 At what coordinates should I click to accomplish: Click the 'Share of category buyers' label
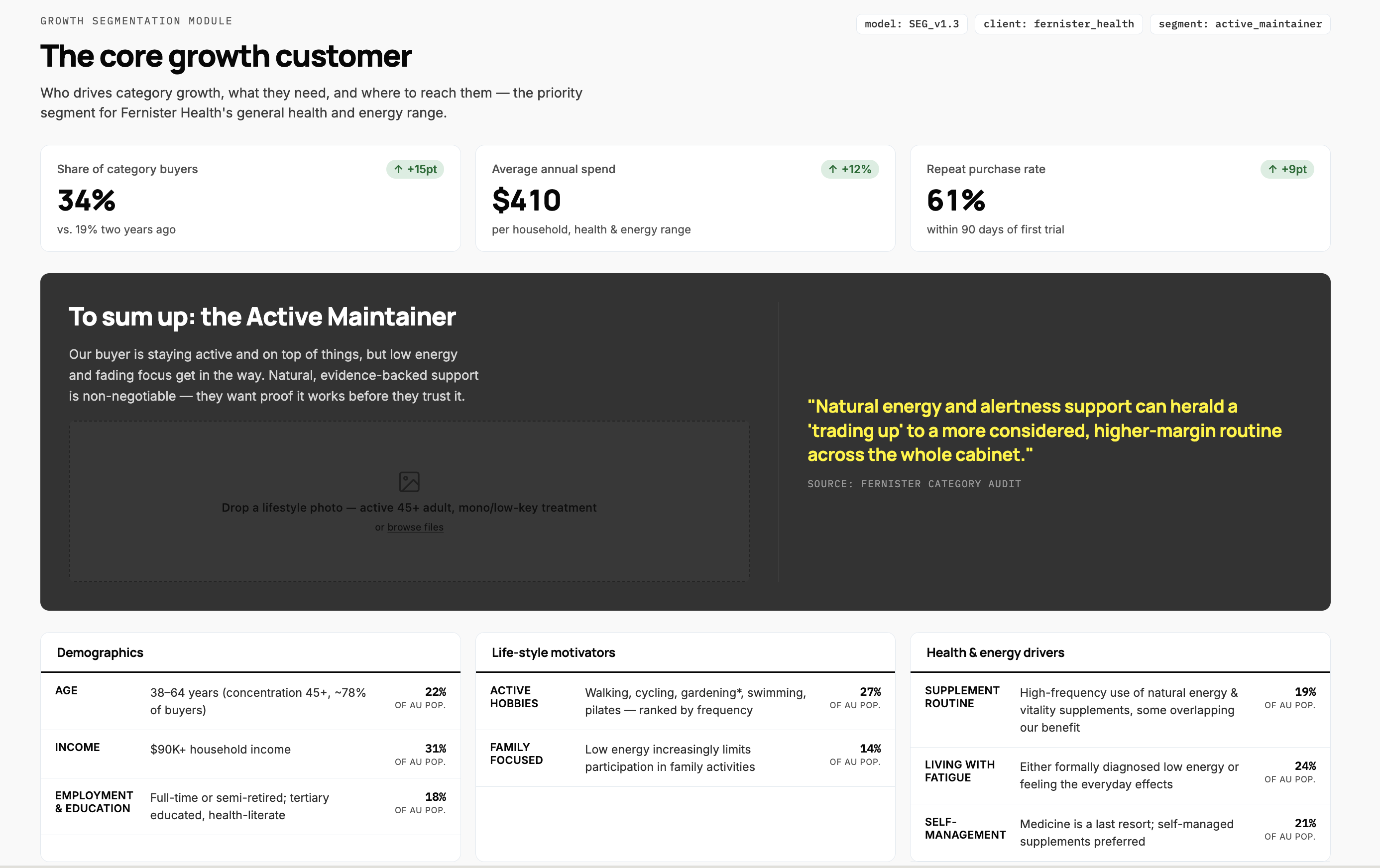pyautogui.click(x=127, y=169)
